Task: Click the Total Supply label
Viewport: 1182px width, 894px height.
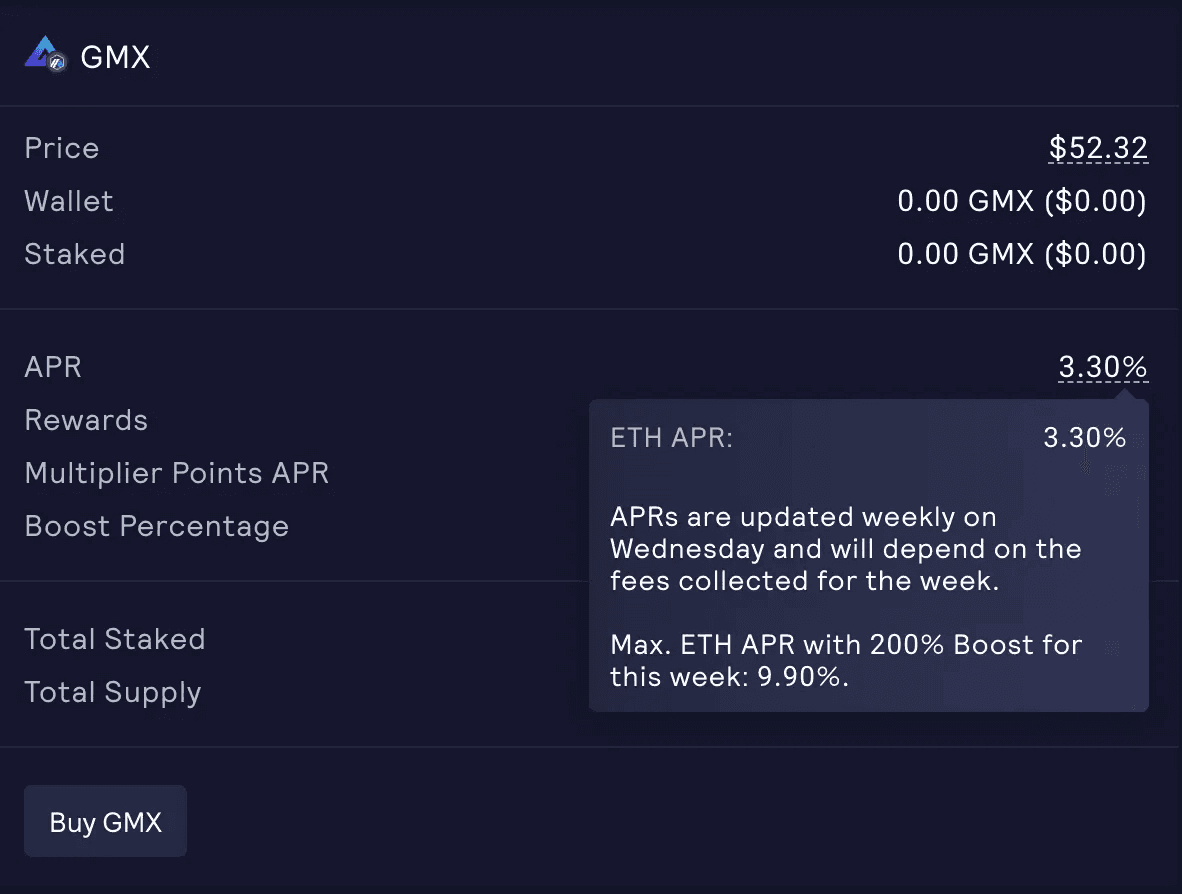Action: 113,692
